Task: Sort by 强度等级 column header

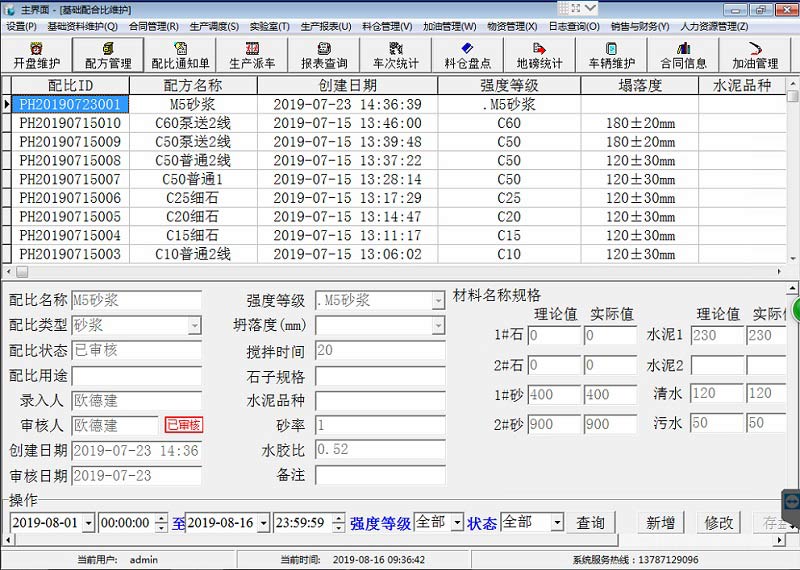Action: 509,85
